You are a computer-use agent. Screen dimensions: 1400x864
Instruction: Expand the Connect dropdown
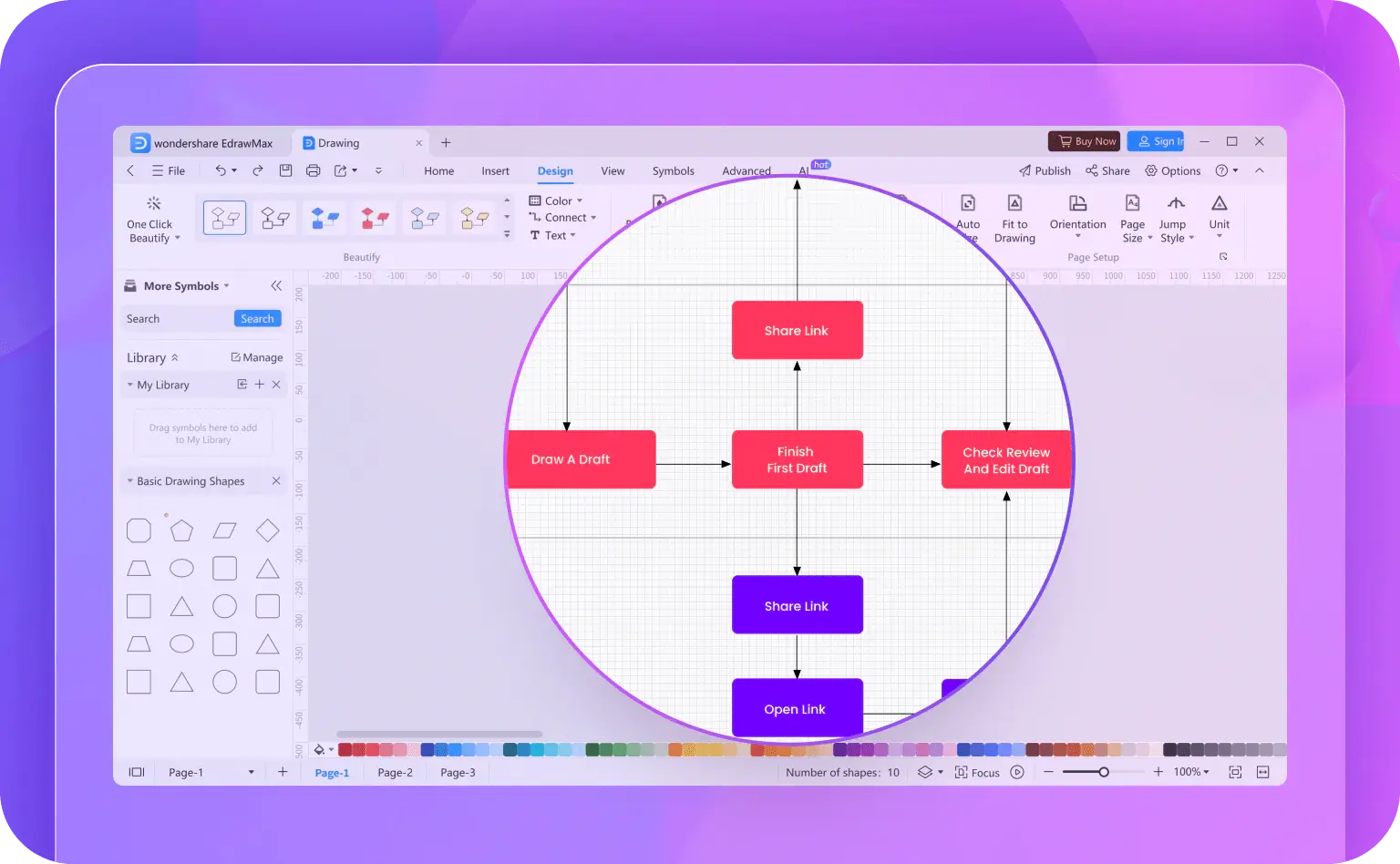coord(564,218)
